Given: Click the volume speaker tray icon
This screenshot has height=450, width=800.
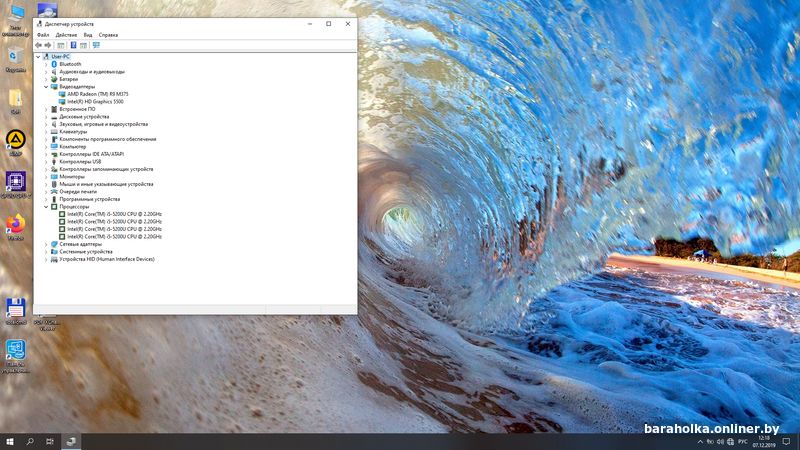Looking at the screenshot, I should click(x=720, y=442).
